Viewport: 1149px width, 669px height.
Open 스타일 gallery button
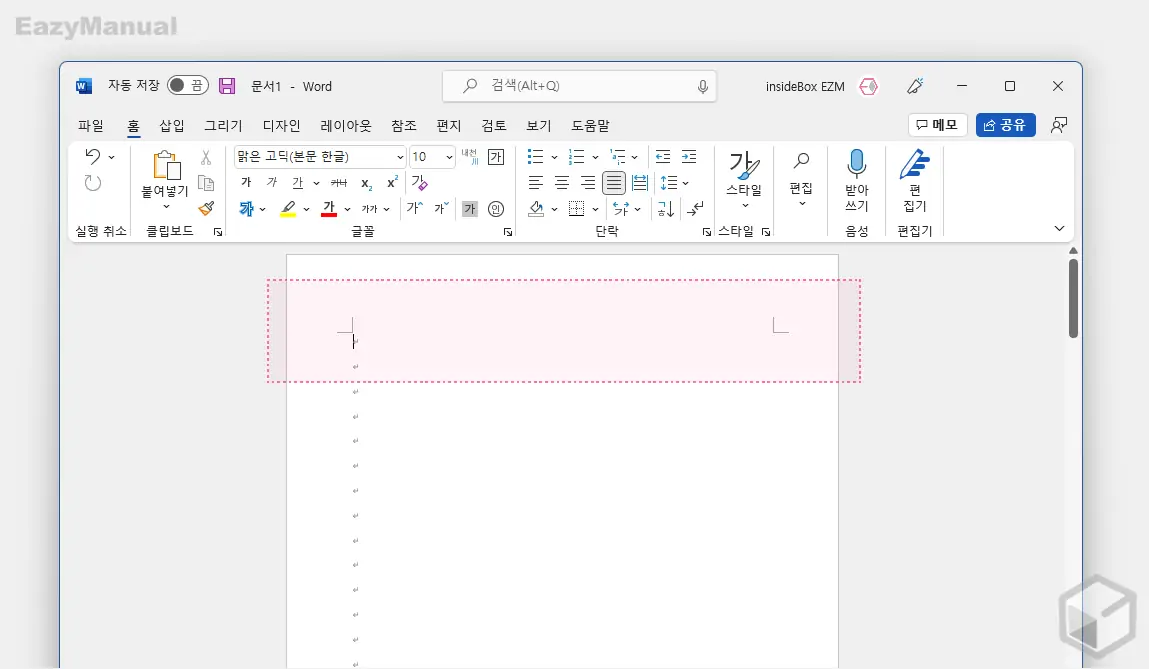pos(744,180)
